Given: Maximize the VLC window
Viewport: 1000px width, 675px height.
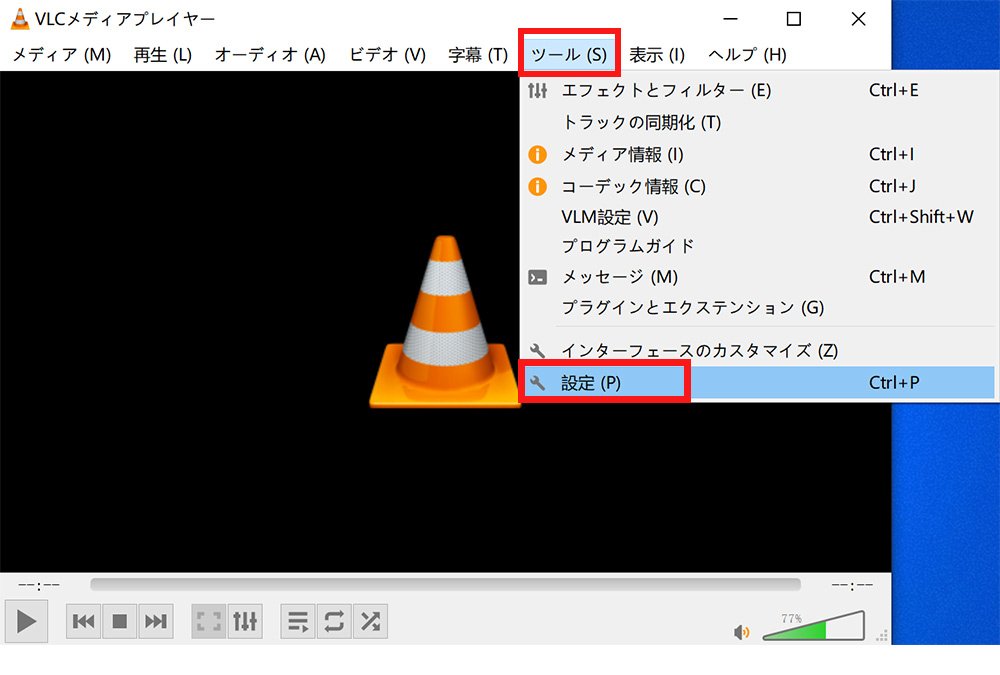Looking at the screenshot, I should click(x=794, y=19).
